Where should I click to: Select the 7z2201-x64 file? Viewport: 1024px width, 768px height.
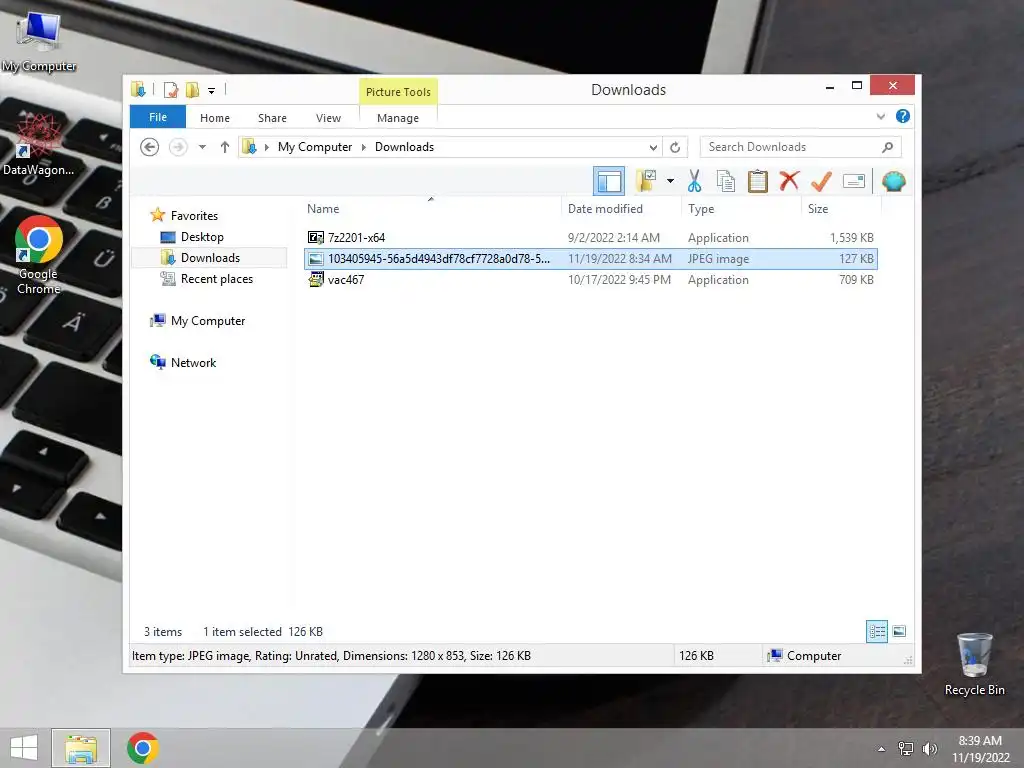(591, 238)
